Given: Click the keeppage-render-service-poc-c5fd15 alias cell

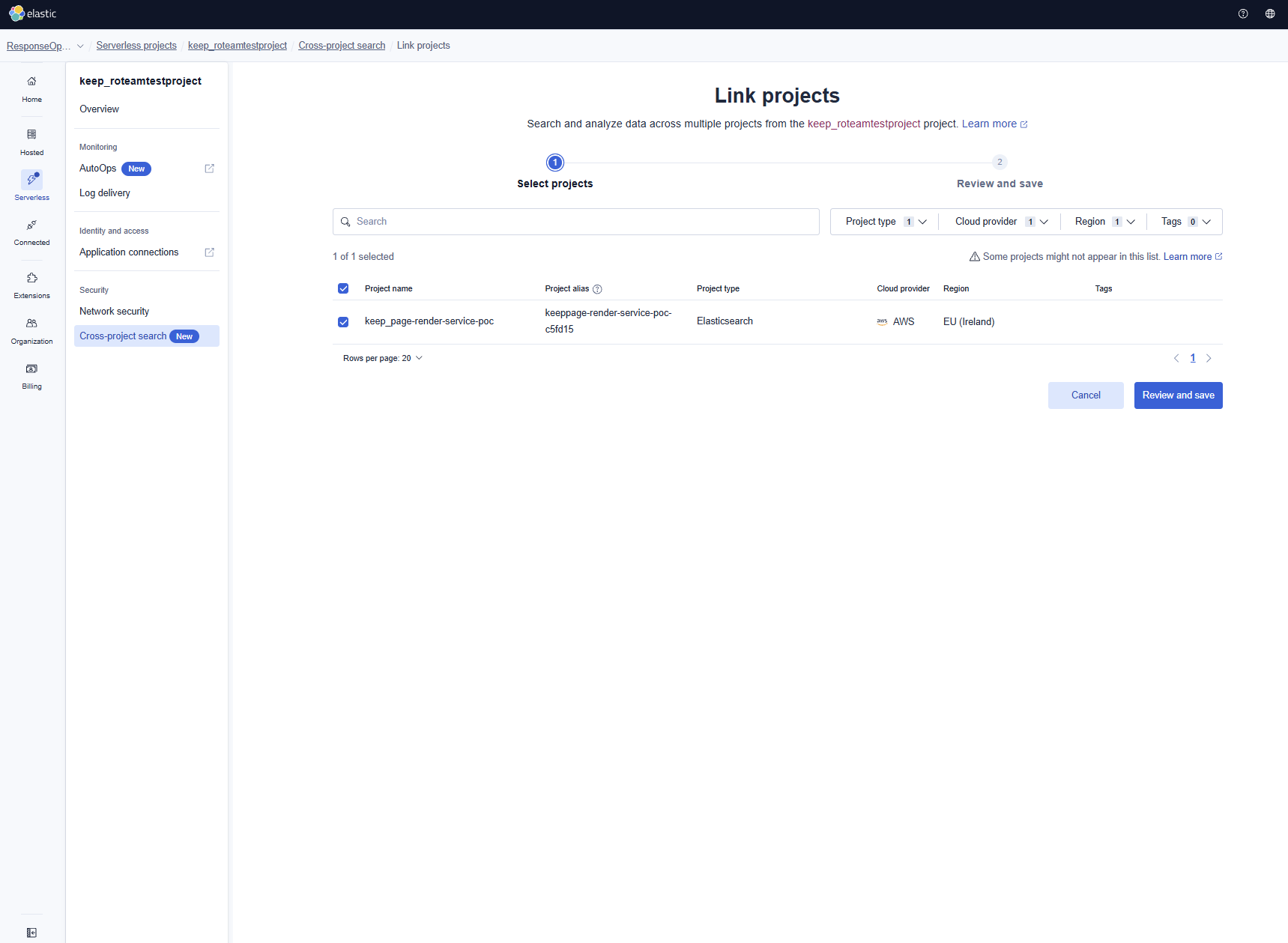Looking at the screenshot, I should click(x=608, y=321).
